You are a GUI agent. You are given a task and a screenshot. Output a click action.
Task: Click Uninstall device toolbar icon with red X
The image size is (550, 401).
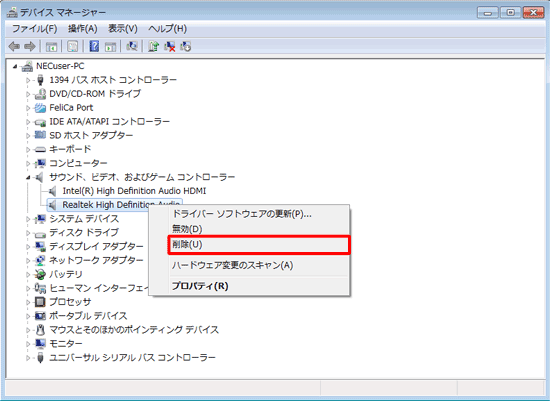point(170,46)
